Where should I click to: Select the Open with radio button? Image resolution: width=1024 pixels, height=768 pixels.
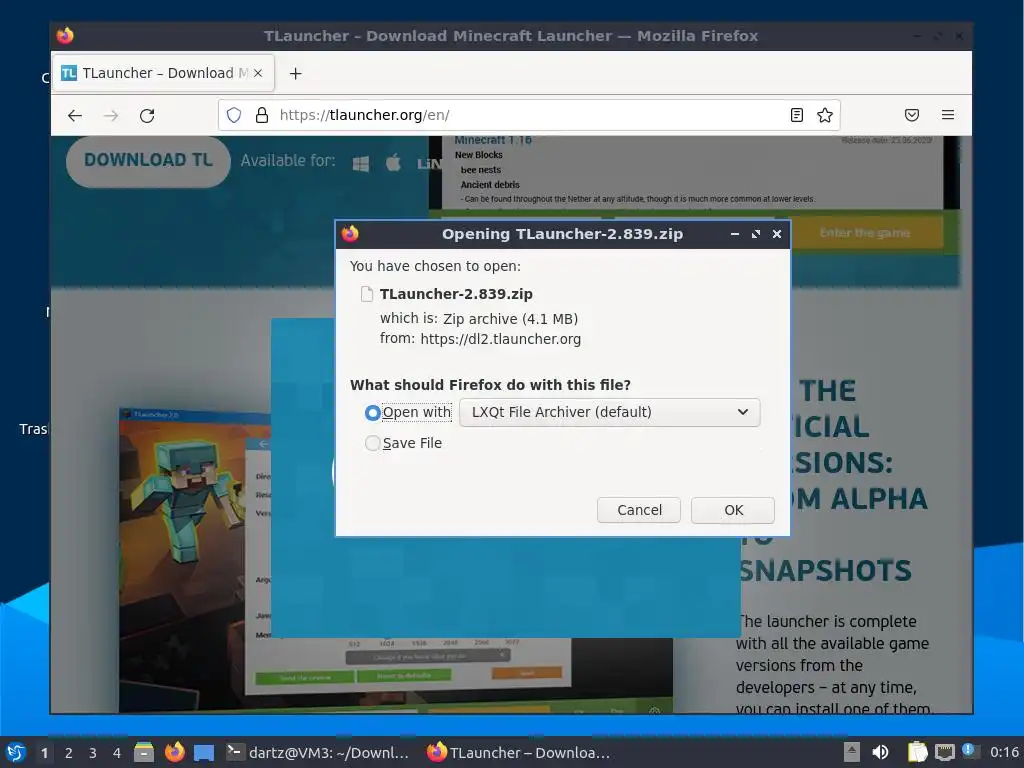372,413
